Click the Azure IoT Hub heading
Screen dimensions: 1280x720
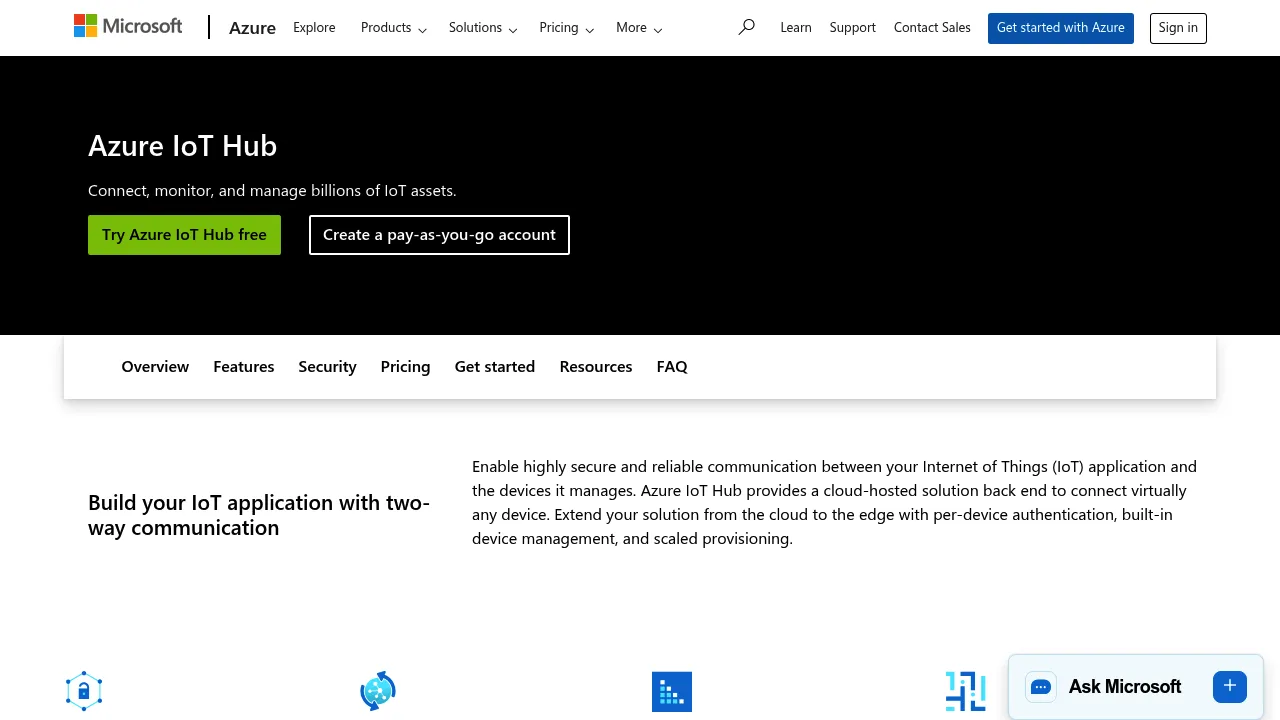[182, 146]
